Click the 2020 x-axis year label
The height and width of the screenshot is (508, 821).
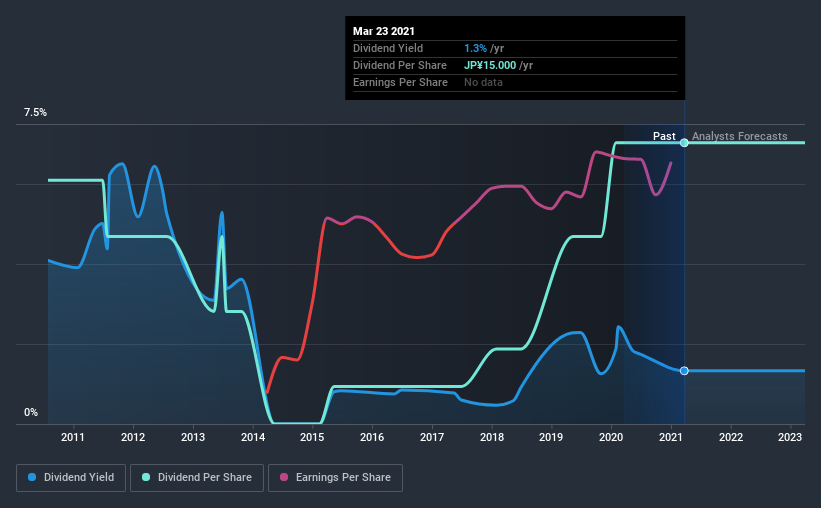(x=611, y=437)
